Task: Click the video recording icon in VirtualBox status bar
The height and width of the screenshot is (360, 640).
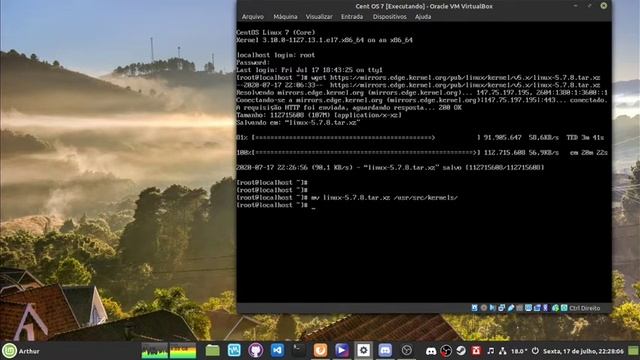Action: (537, 308)
